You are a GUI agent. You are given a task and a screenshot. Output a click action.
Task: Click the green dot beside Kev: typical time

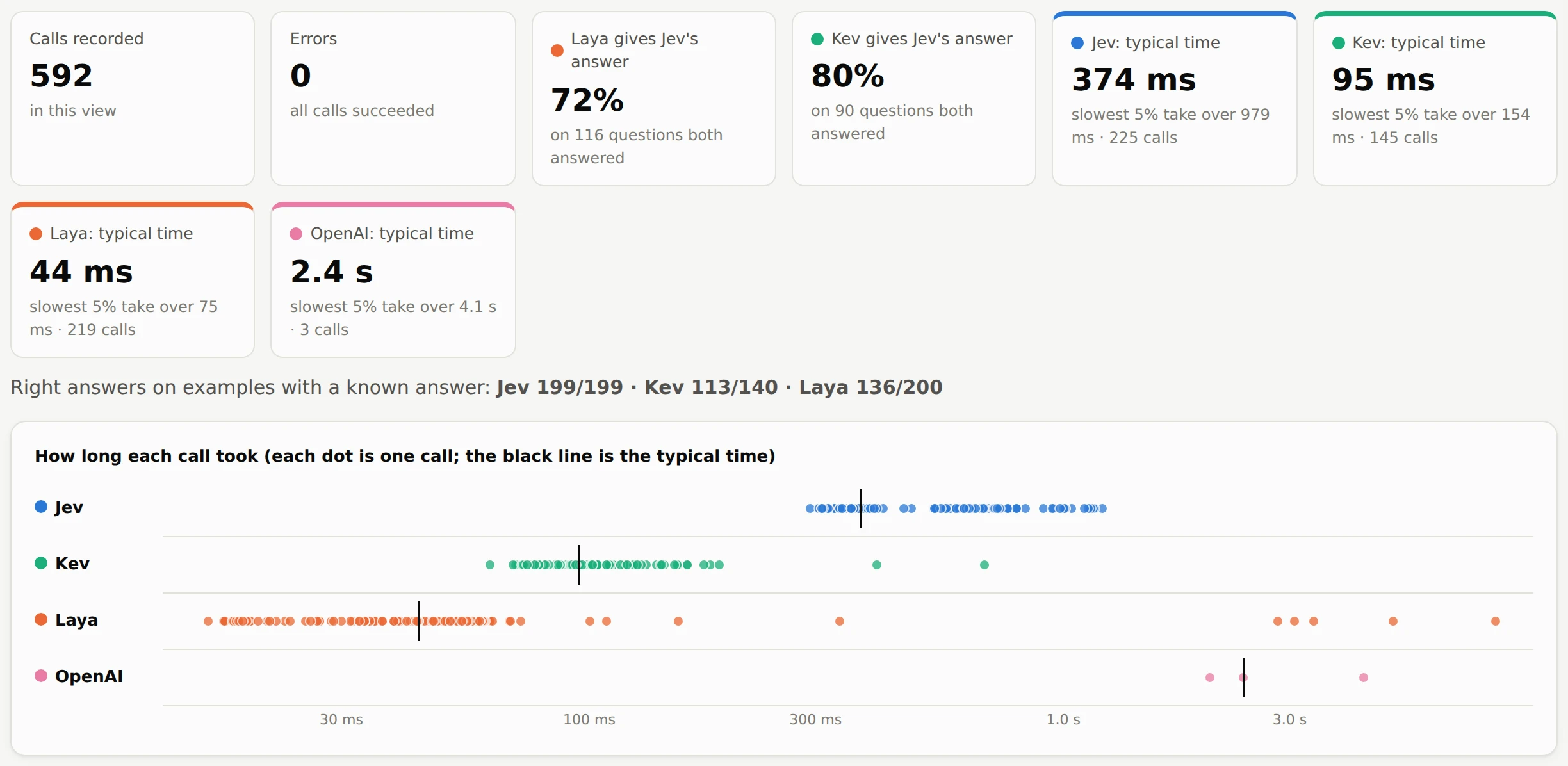1338,43
